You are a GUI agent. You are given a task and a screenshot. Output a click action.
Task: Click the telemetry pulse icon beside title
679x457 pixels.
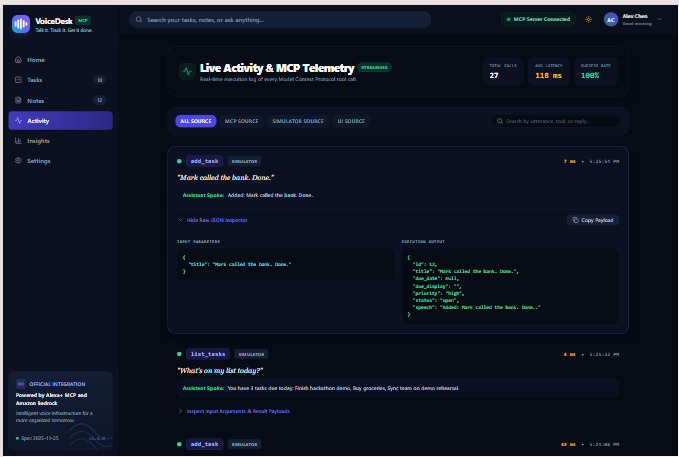pyautogui.click(x=187, y=71)
